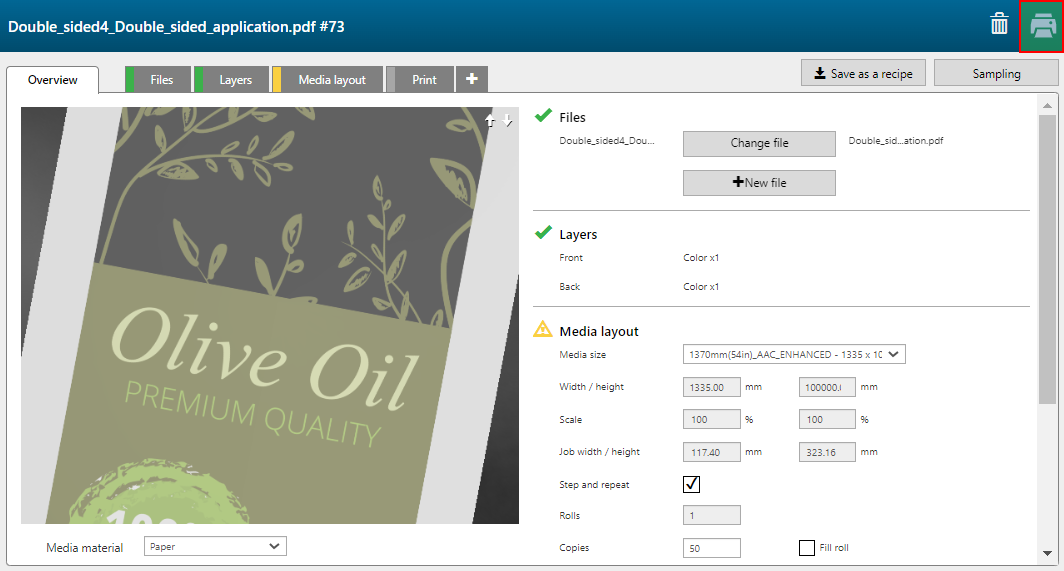Click the up arrow on preview image
Screen dimensions: 1064x571
pyautogui.click(x=490, y=121)
